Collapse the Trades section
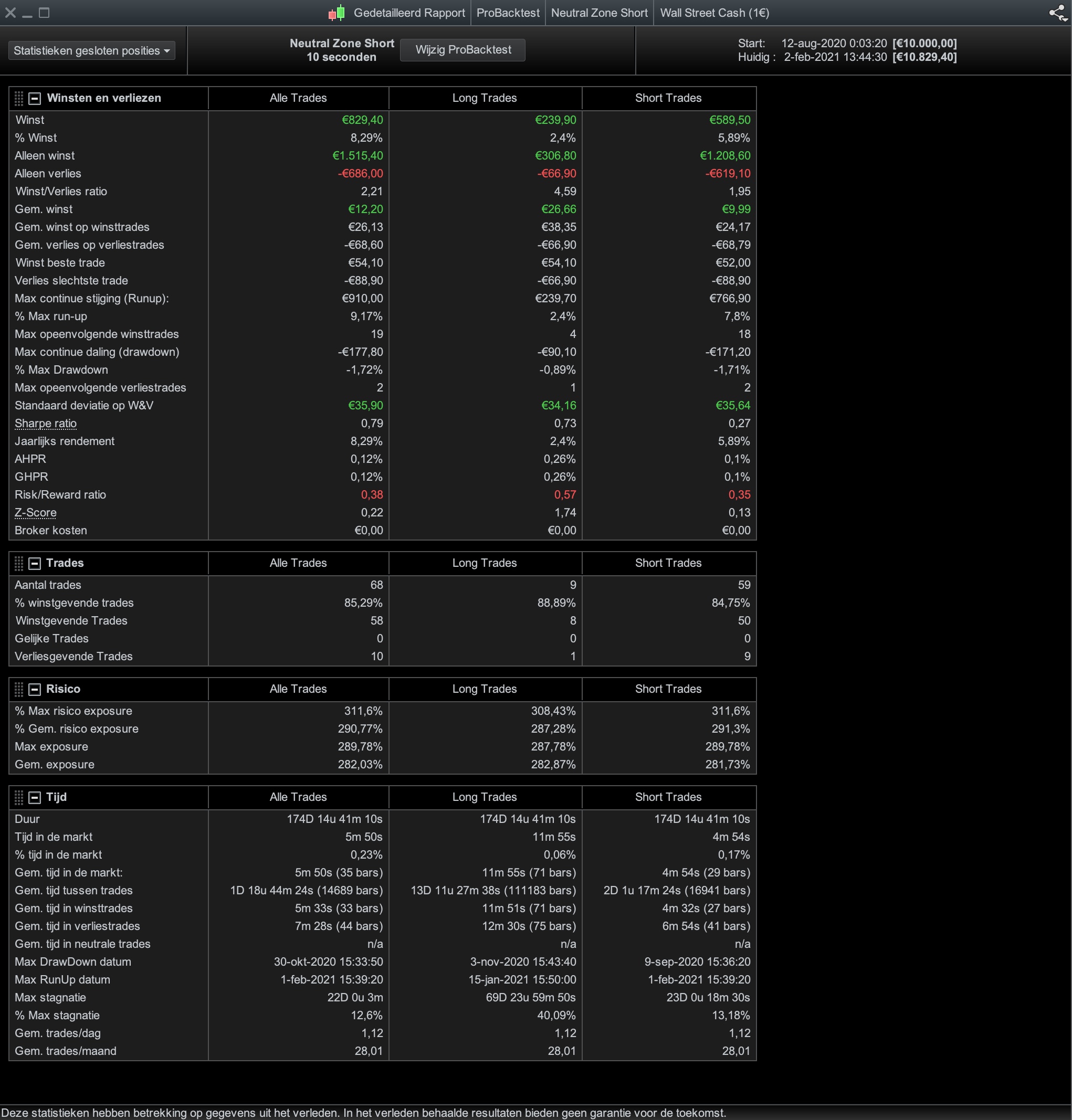This screenshot has height=1120, width=1072. (35, 563)
